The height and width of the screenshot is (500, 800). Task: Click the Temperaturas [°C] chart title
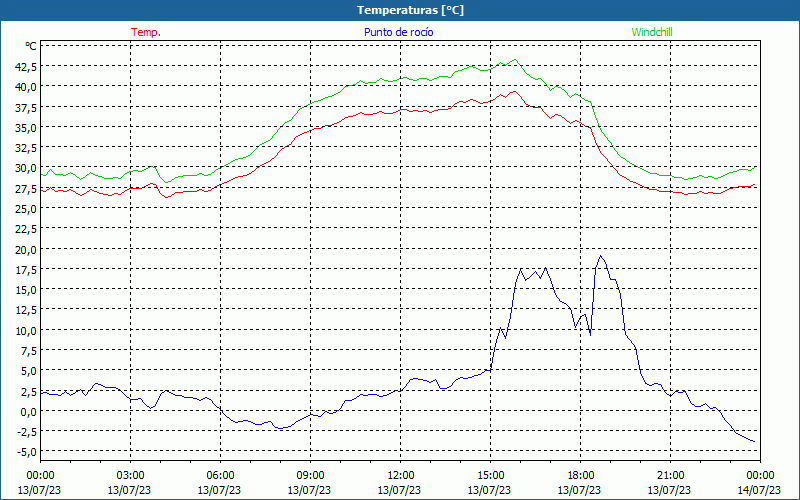tap(410, 10)
